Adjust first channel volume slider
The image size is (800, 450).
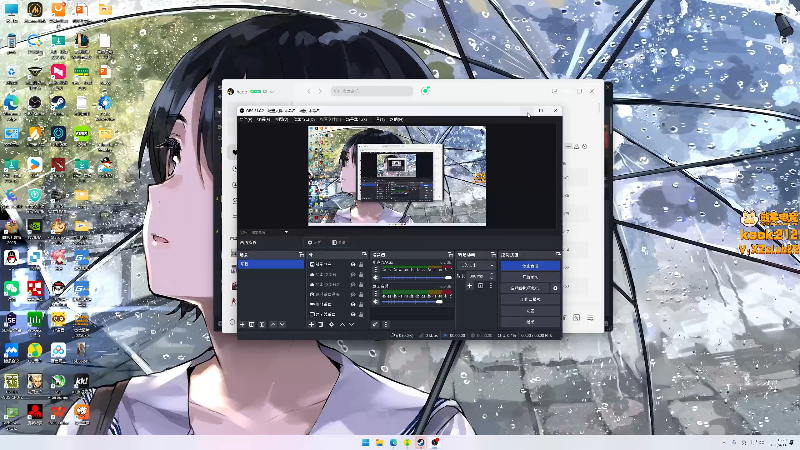pos(417,278)
